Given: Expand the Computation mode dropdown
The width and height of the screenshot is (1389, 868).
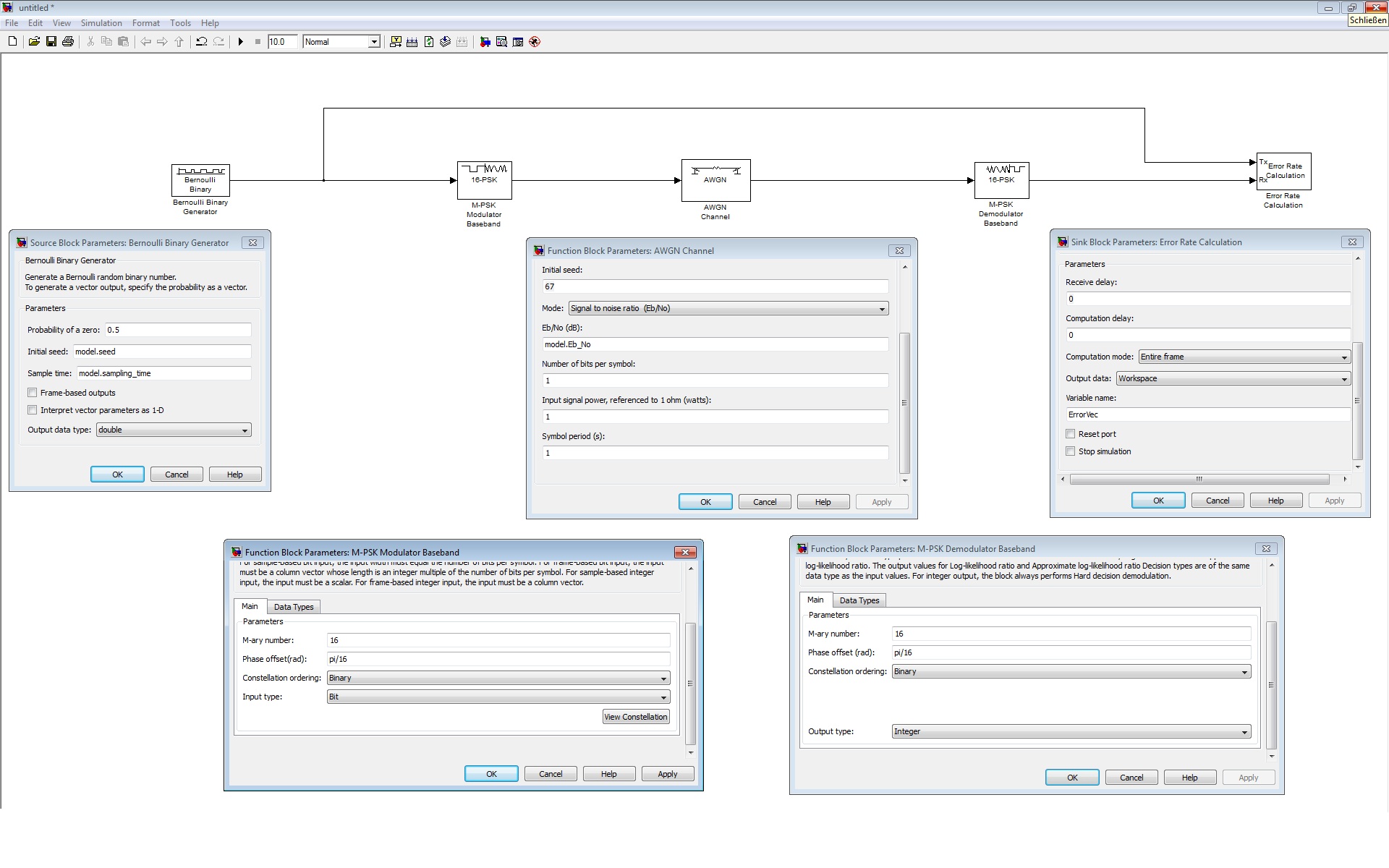Looking at the screenshot, I should click(1244, 357).
